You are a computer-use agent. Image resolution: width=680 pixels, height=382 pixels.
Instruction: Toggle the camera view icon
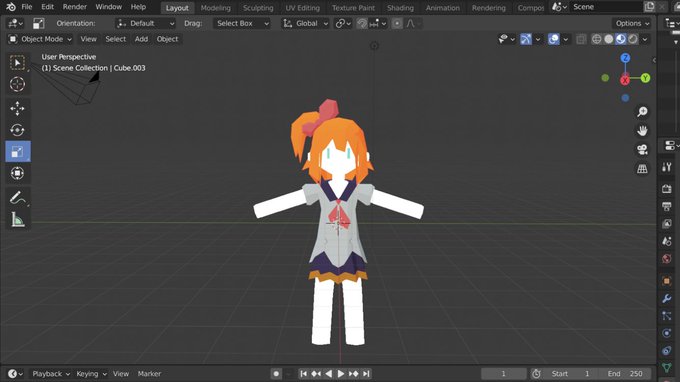coord(642,150)
